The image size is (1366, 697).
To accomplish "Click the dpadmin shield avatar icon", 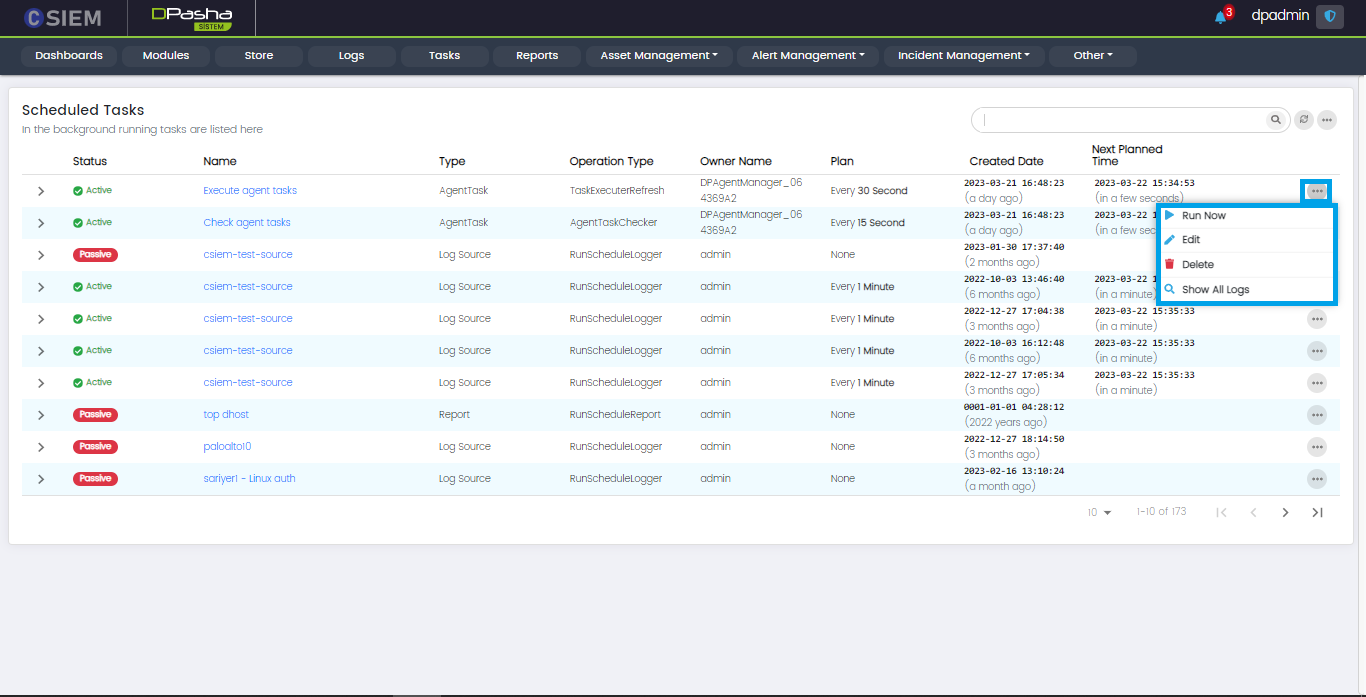I will 1329,17.
